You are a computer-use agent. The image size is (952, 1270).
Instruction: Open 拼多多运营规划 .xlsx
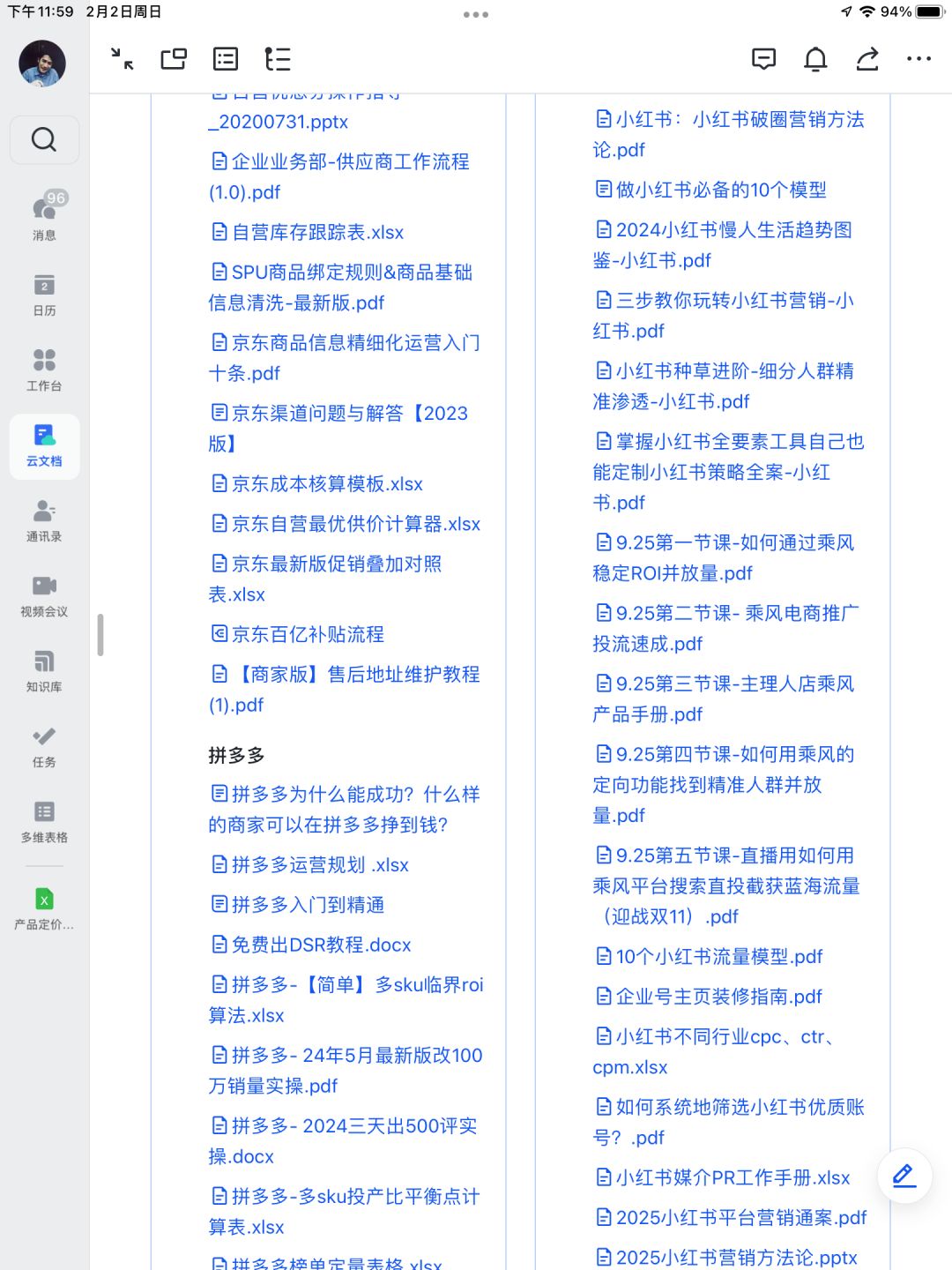(309, 864)
